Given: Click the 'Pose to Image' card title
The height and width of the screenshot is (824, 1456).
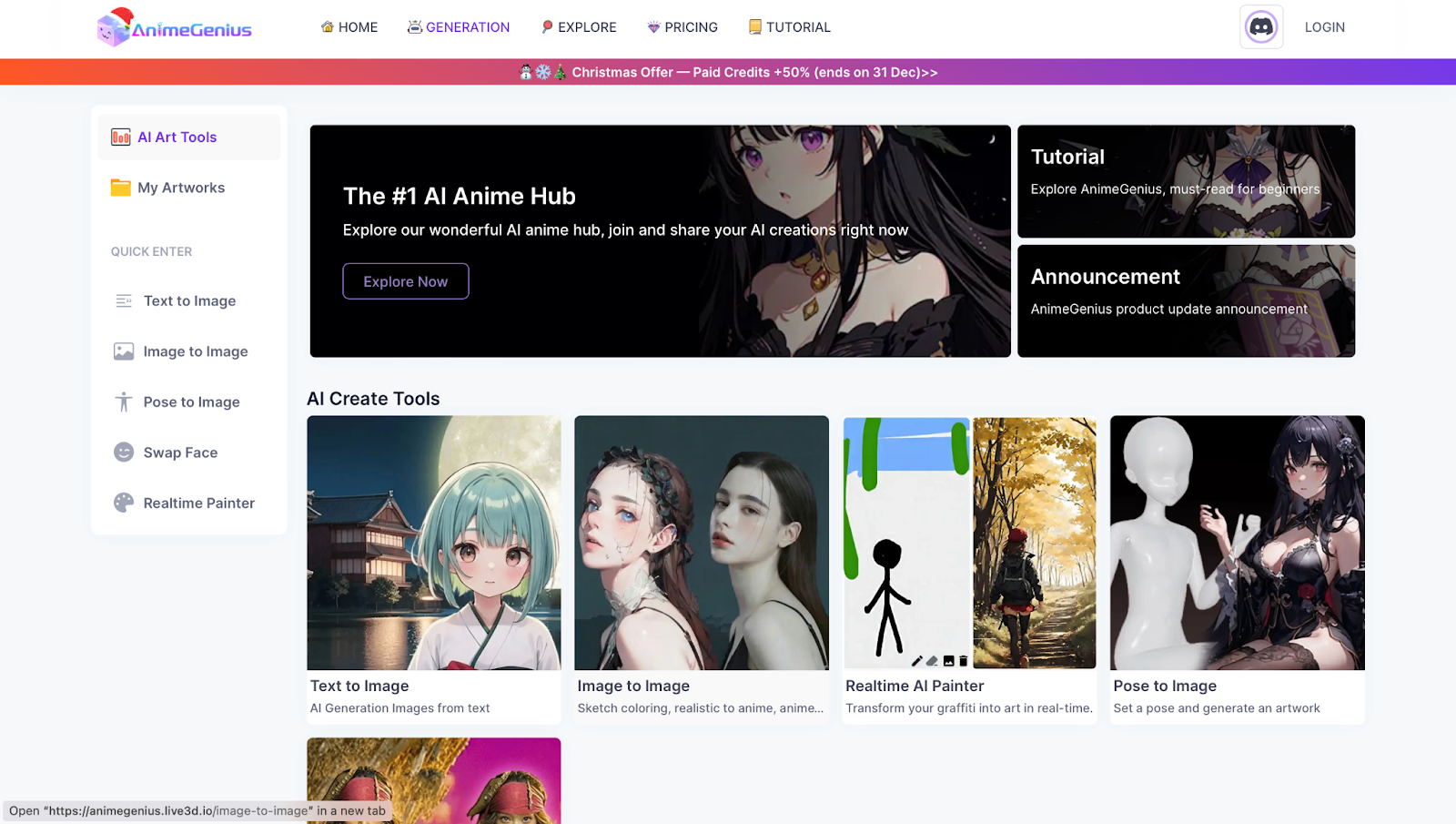Looking at the screenshot, I should 1165,687.
